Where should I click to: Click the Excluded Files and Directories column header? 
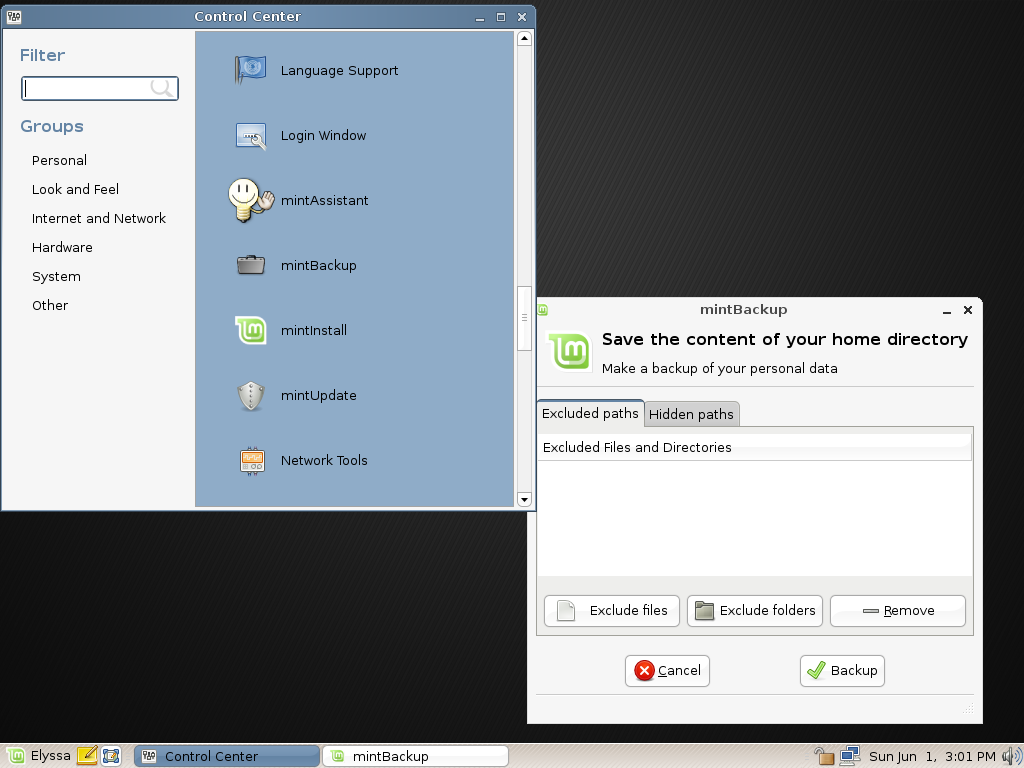pos(754,447)
